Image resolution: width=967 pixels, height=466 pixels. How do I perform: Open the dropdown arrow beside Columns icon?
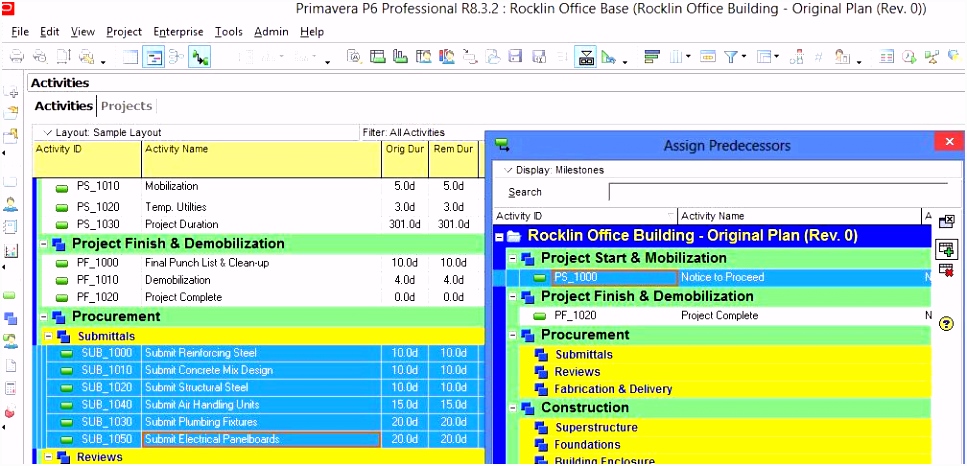(x=688, y=57)
